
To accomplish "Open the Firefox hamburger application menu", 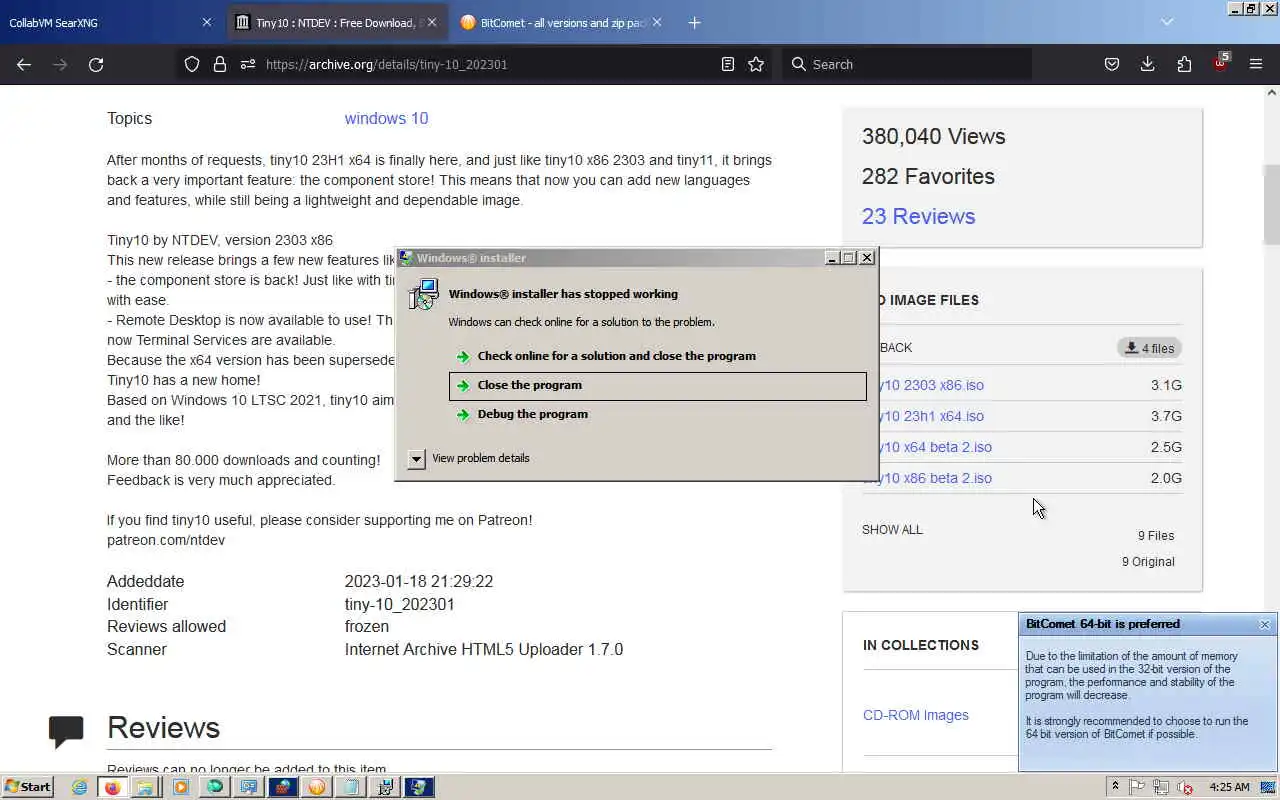I will point(1256,64).
